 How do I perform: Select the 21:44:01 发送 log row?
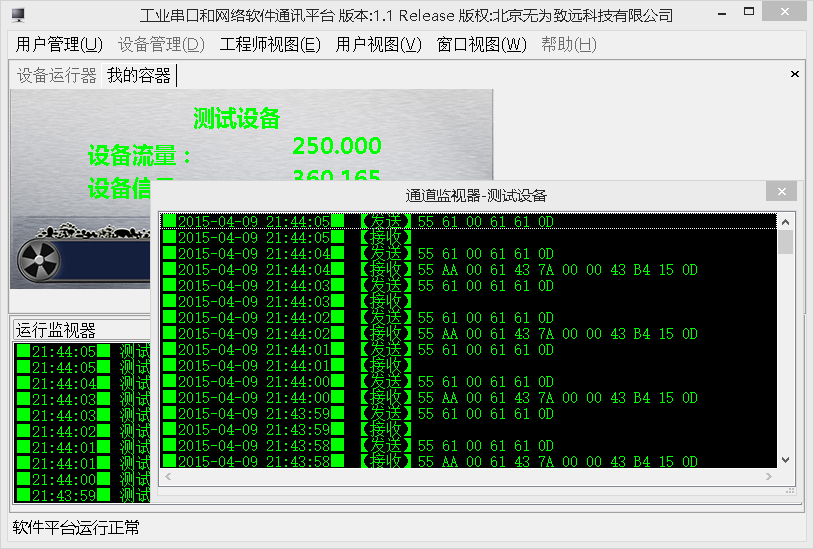pyautogui.click(x=468, y=350)
